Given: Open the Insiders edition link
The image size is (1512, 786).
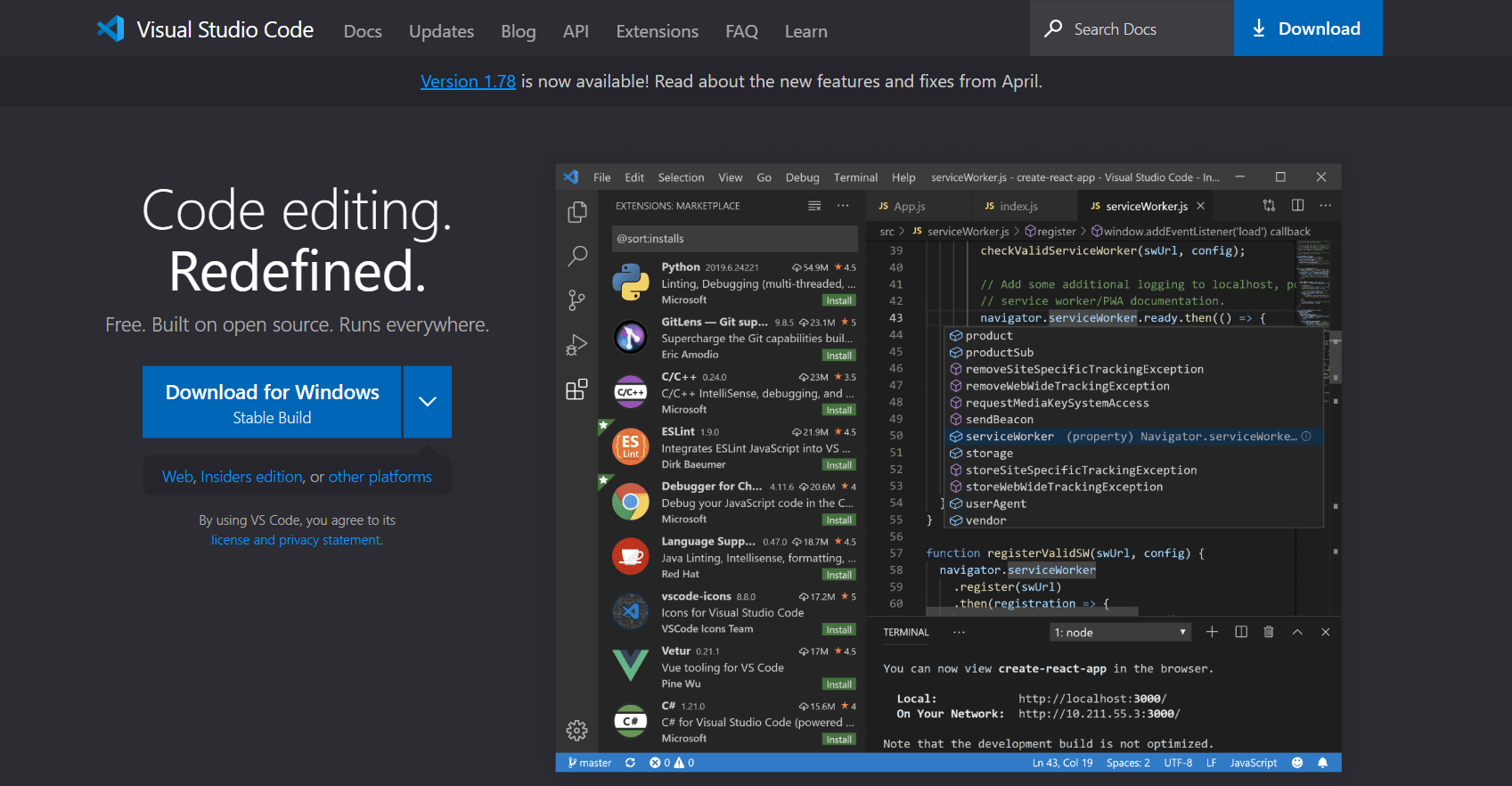Looking at the screenshot, I should click(251, 477).
